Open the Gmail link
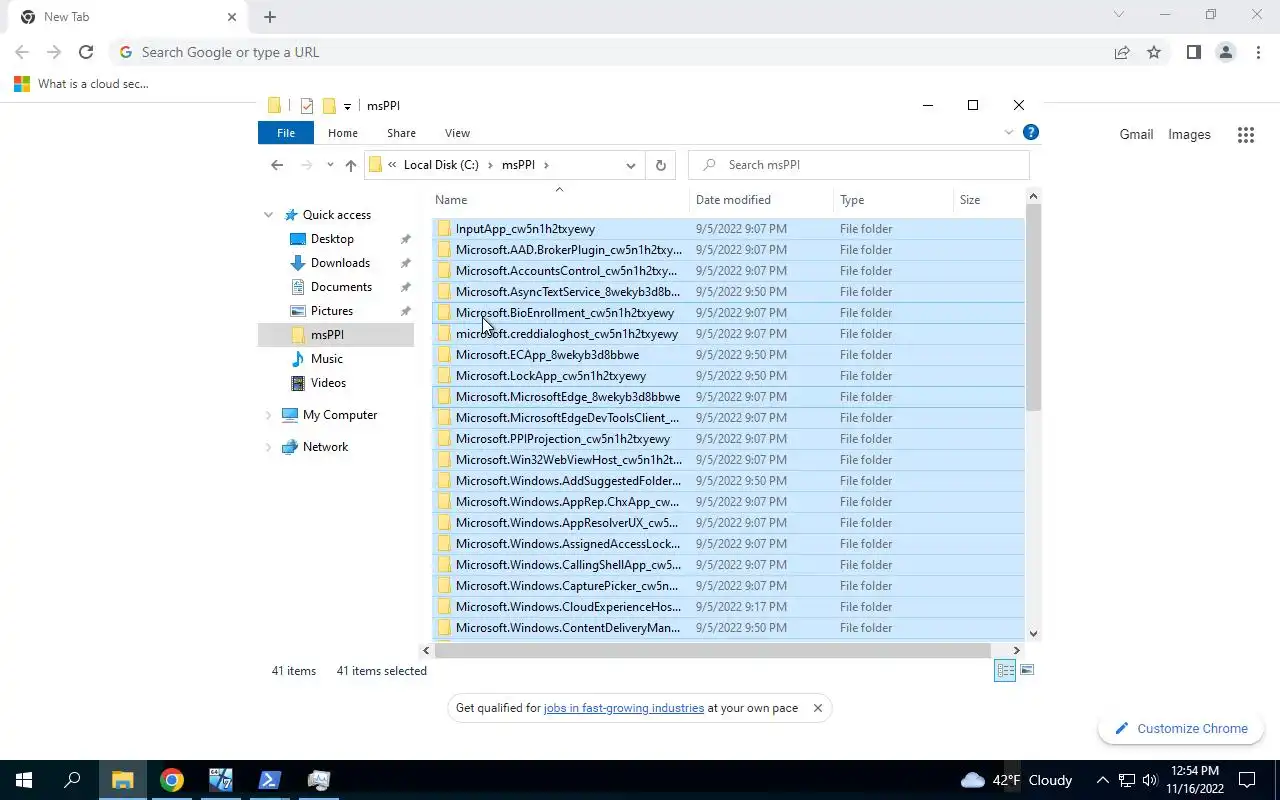1280x800 pixels. pos(1136,135)
